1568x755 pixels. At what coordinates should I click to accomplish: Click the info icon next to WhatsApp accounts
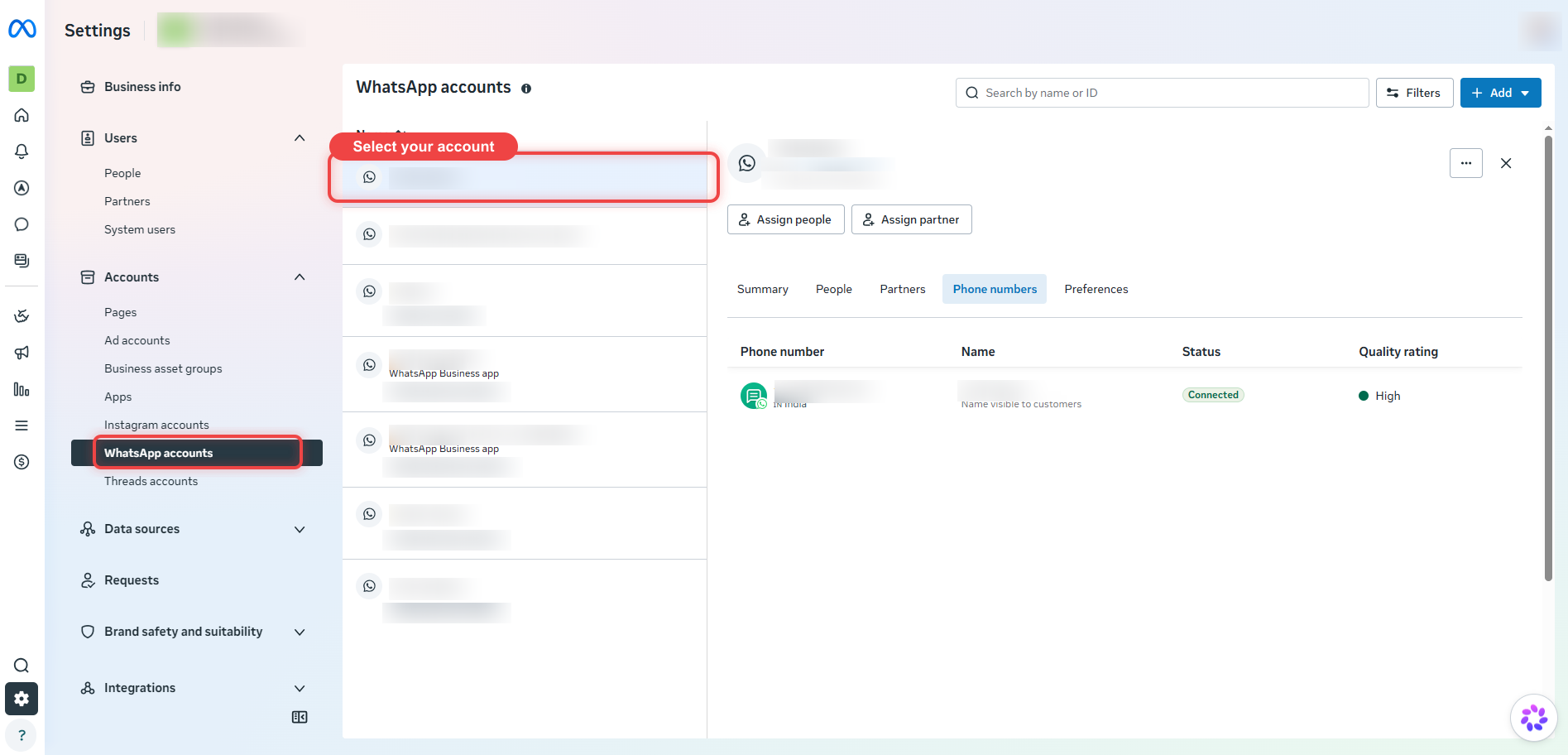click(x=526, y=89)
